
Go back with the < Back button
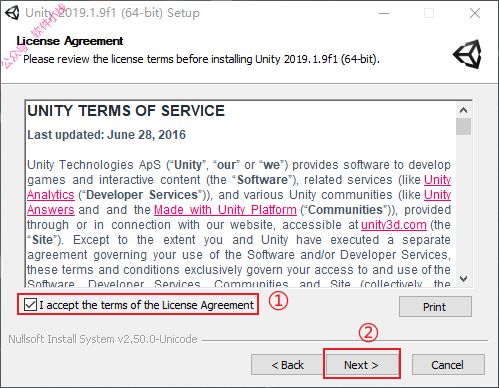[x=287, y=365]
